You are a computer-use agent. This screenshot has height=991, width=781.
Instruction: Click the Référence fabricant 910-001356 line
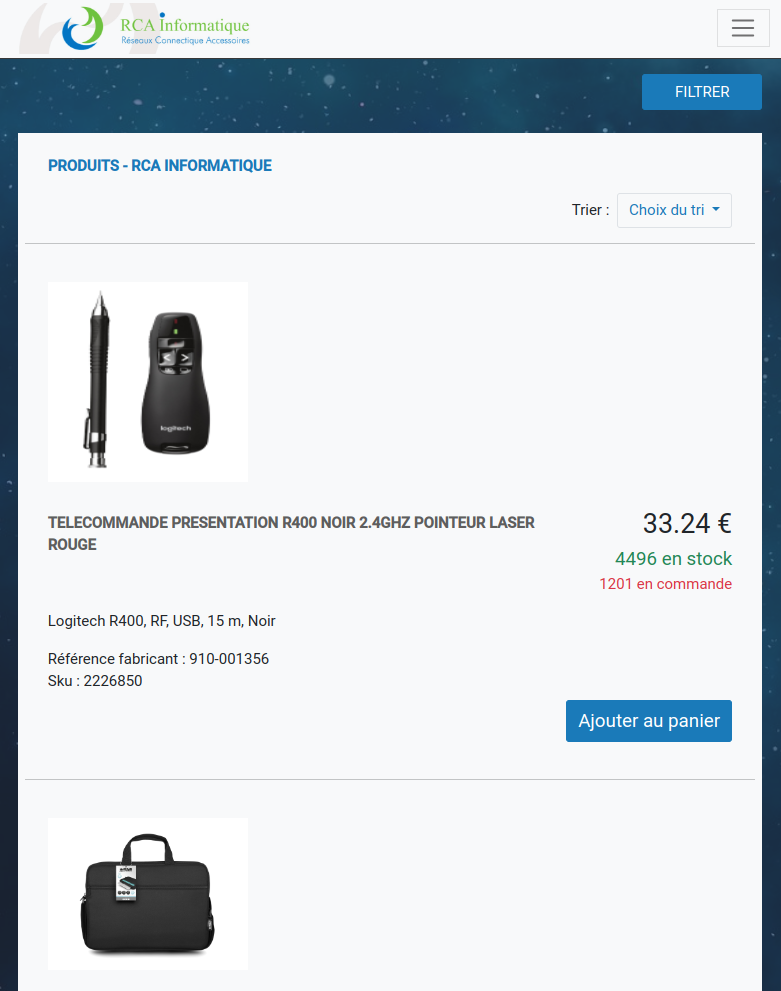[159, 659]
